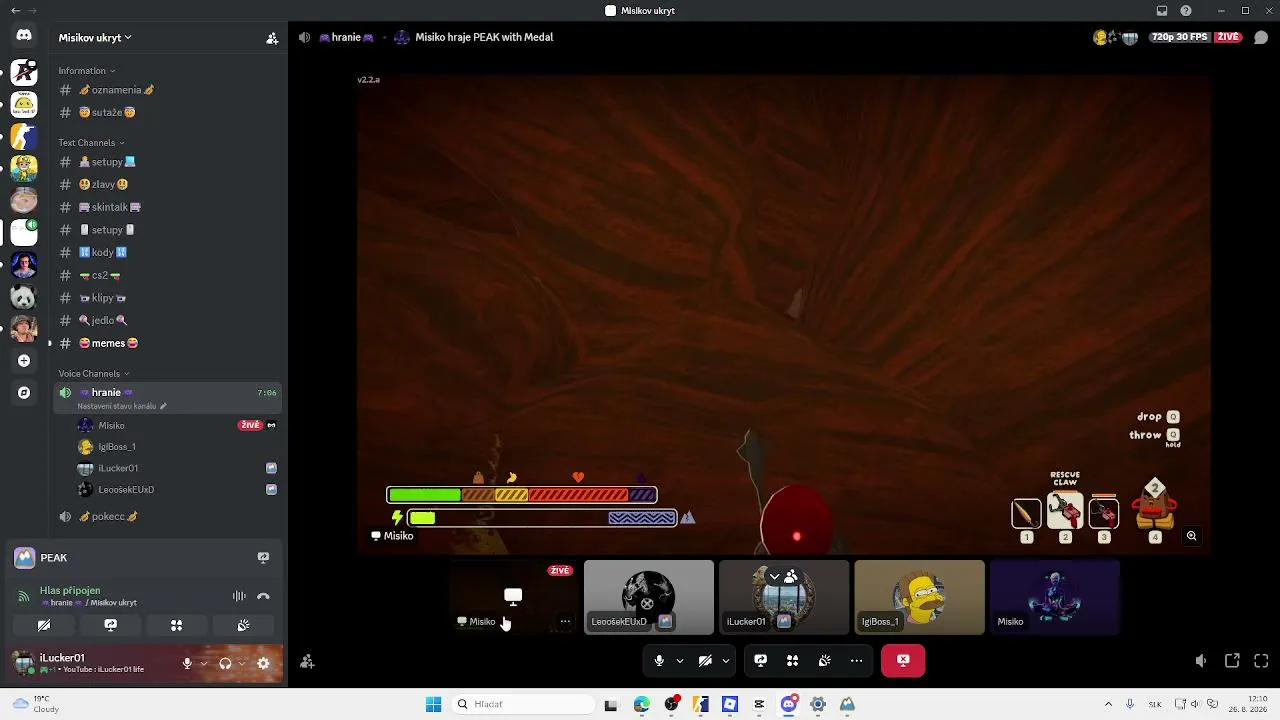Open Discord inbox icon in title bar
1280x720 pixels.
[1162, 11]
